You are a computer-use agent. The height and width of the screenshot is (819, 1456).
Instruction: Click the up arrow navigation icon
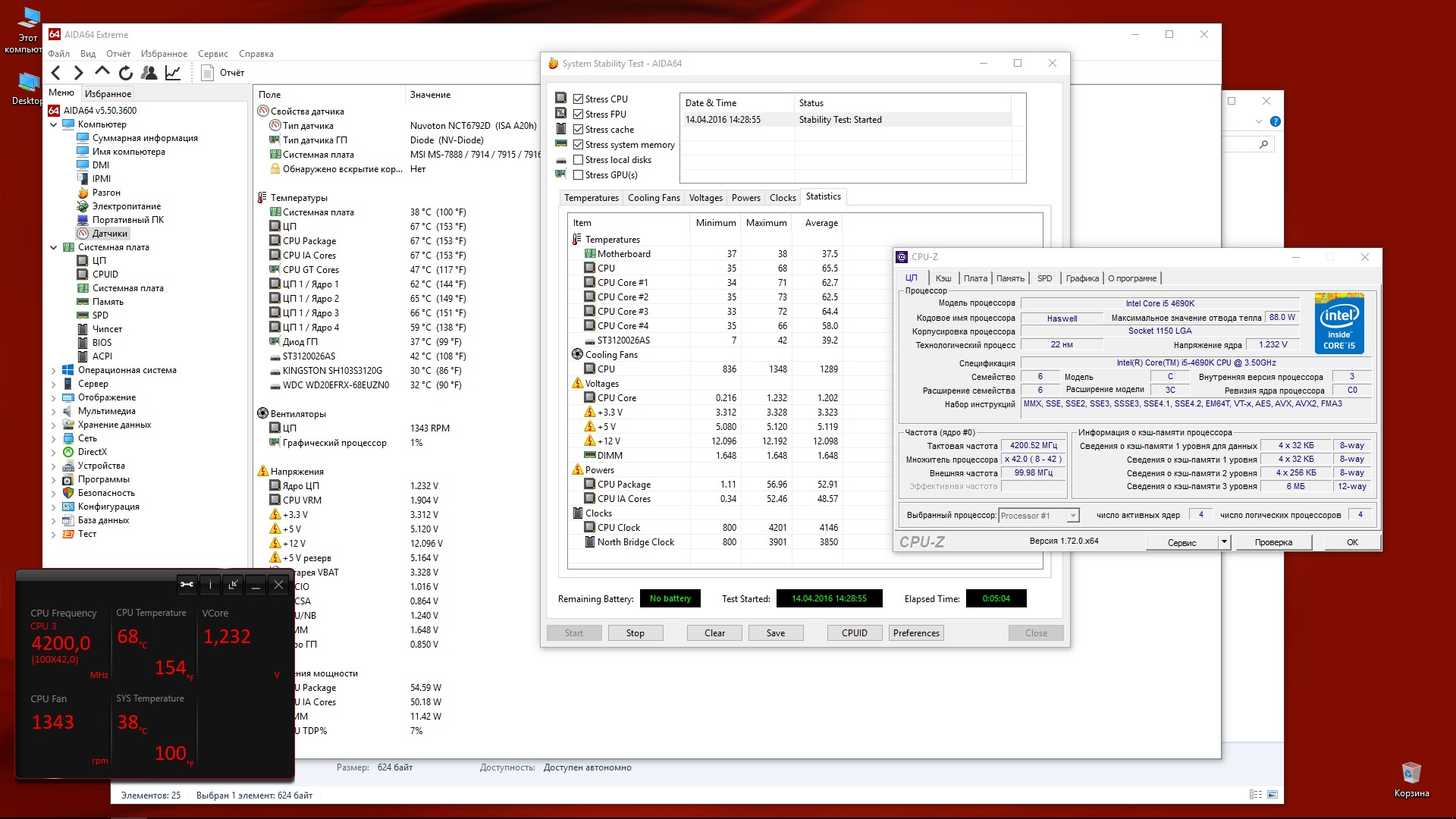[102, 72]
